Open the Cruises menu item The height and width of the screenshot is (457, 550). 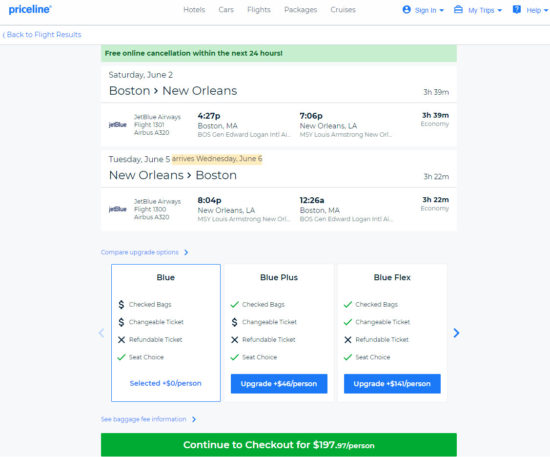tap(343, 10)
